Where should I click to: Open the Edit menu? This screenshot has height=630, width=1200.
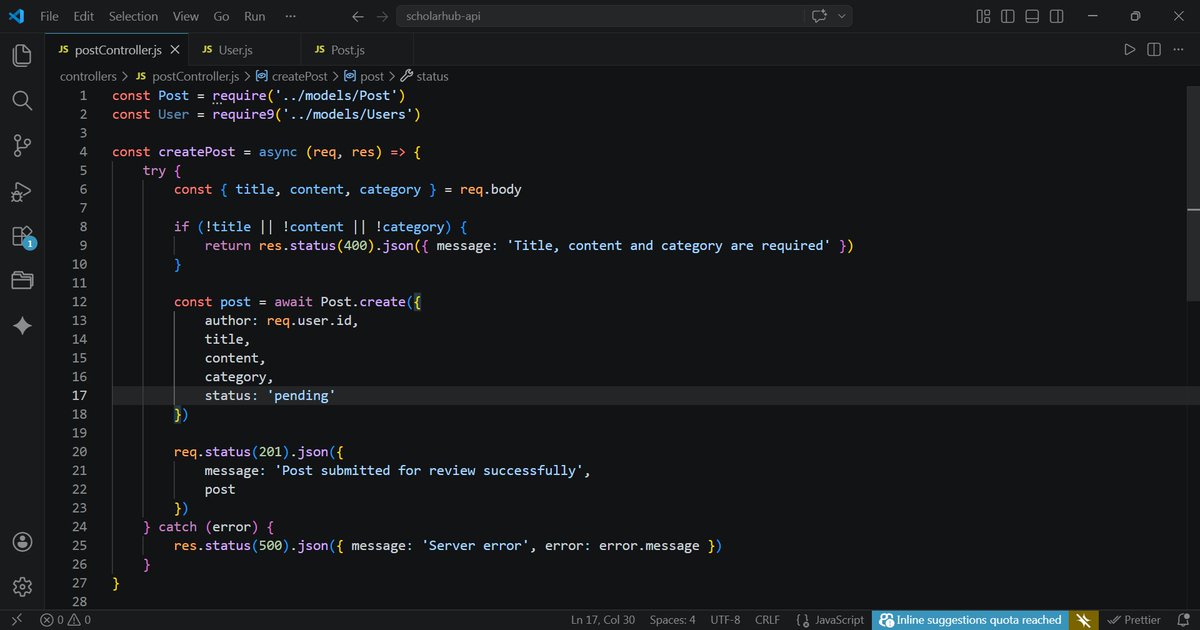tap(84, 16)
